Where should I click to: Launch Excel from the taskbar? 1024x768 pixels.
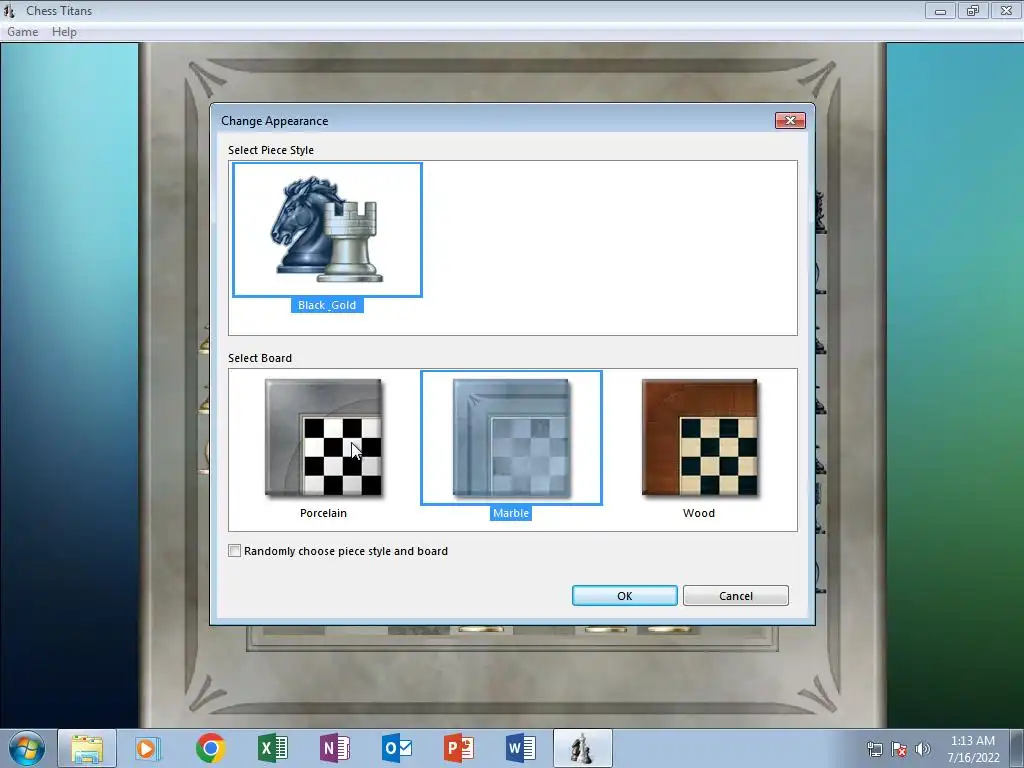(x=272, y=748)
